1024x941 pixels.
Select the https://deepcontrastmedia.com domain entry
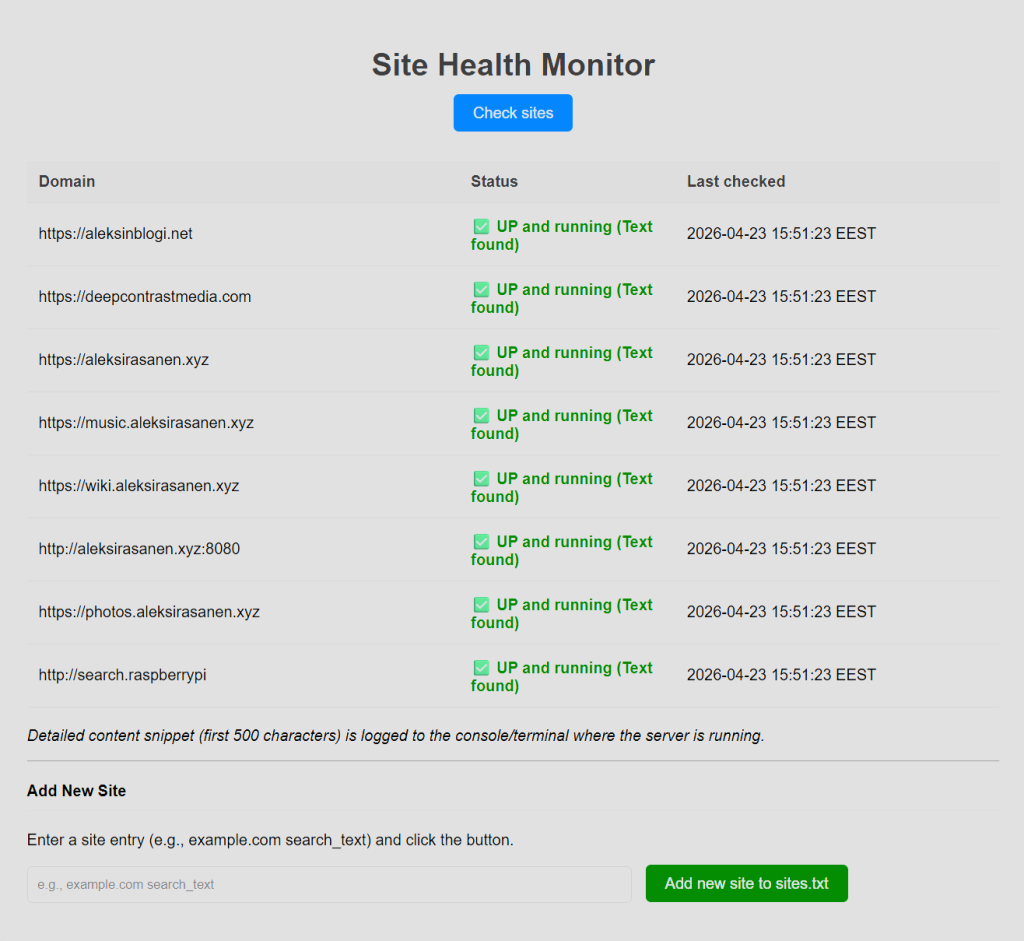pyautogui.click(x=144, y=297)
